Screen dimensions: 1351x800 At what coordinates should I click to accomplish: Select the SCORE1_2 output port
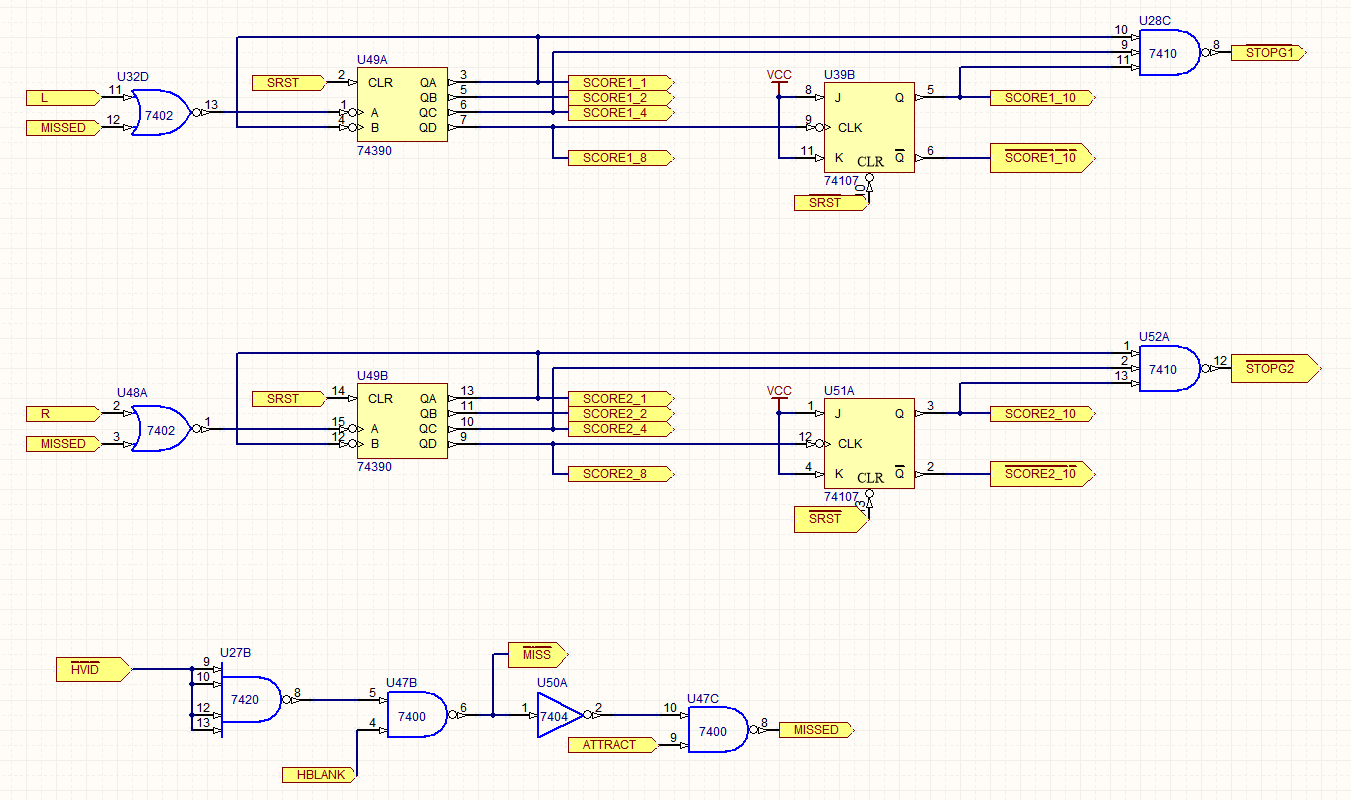621,98
